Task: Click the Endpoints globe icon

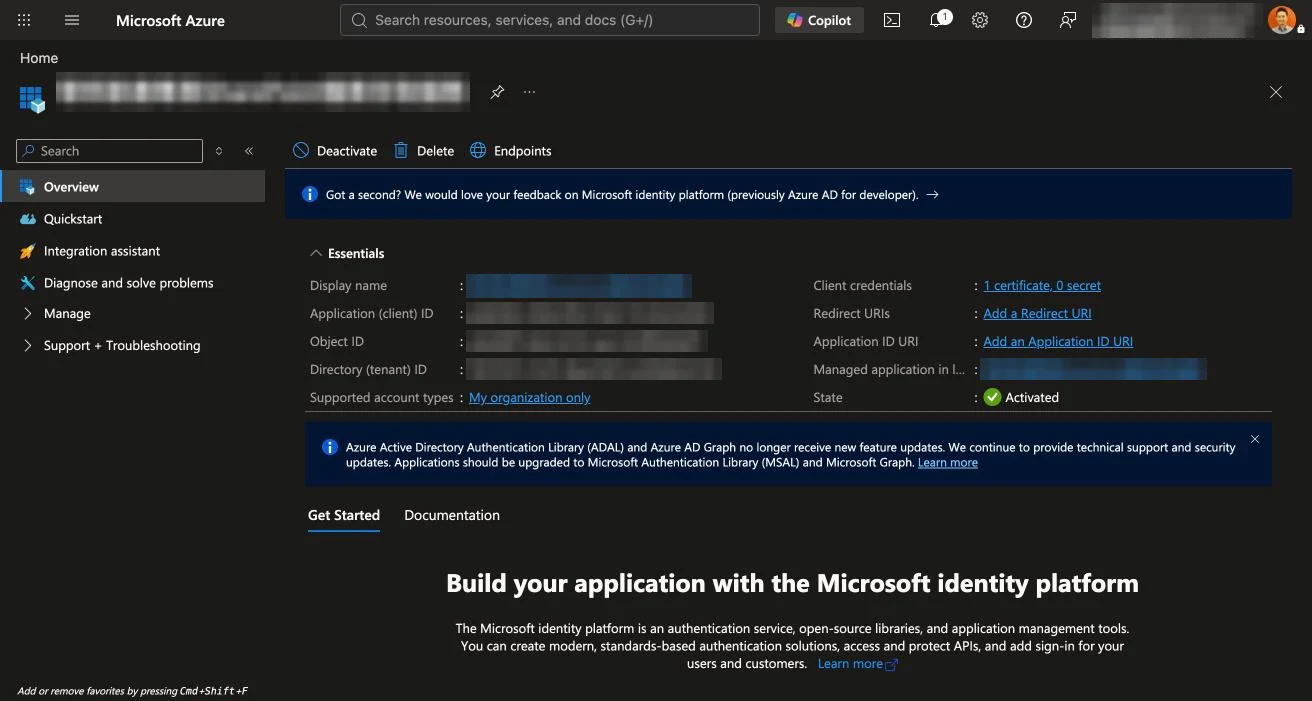Action: click(x=478, y=151)
